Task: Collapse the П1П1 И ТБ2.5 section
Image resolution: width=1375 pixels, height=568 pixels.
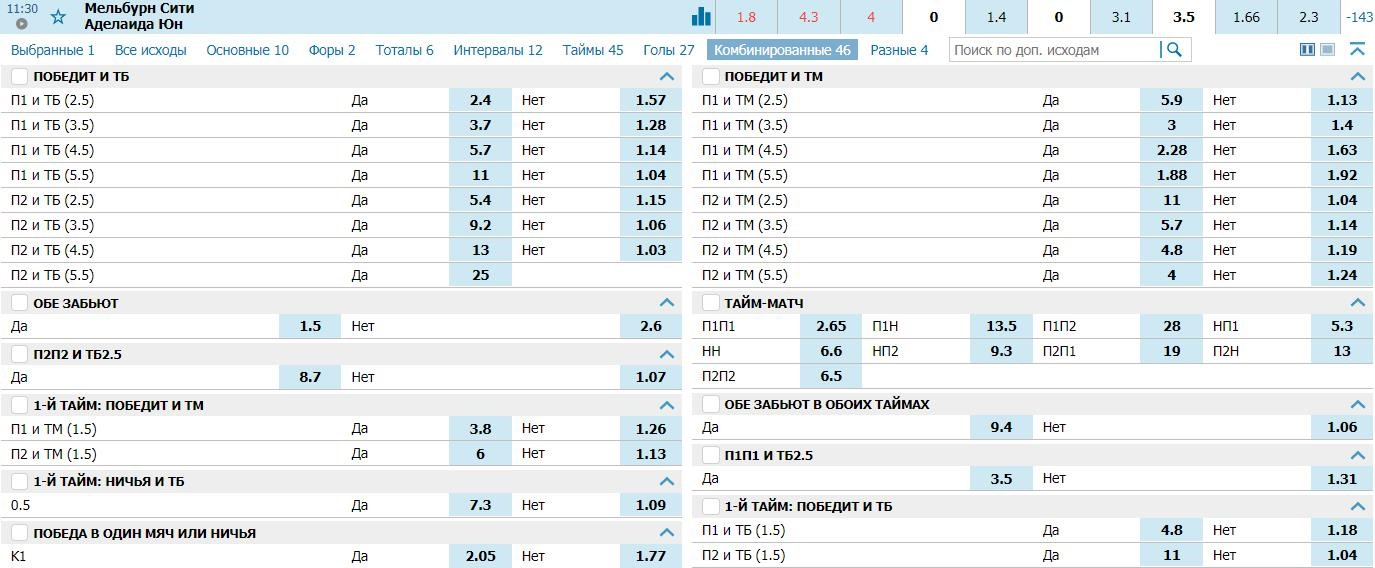Action: (x=1358, y=455)
